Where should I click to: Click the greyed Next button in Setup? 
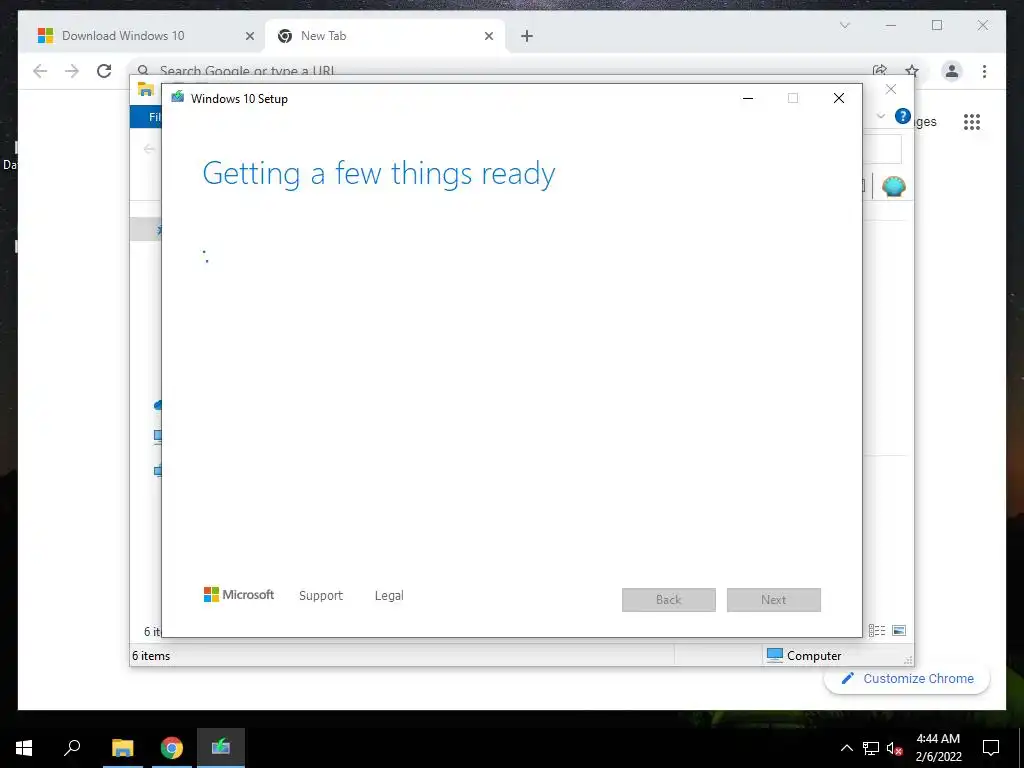[774, 600]
